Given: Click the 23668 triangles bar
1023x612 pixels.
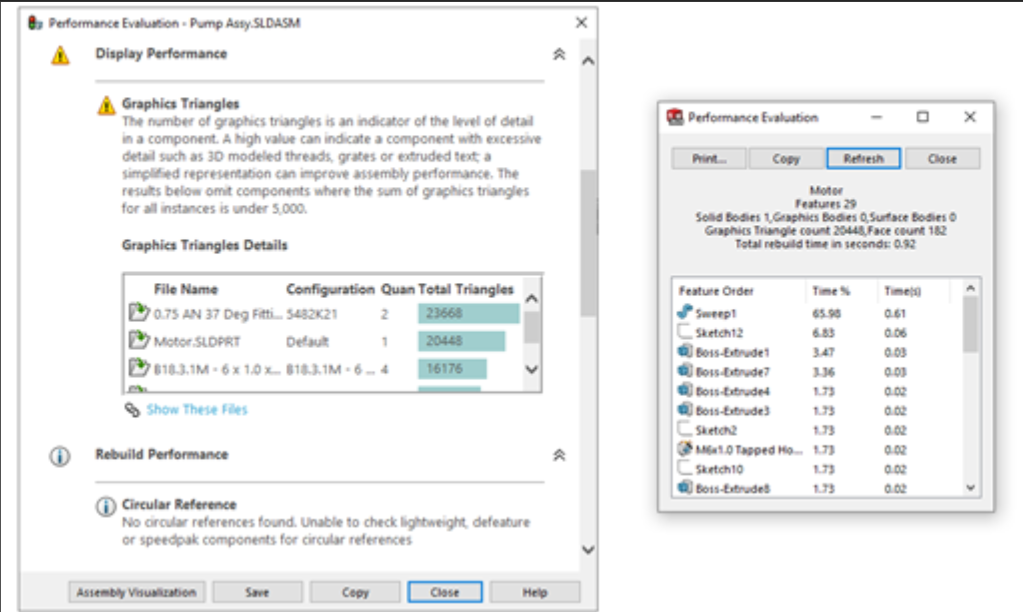Looking at the screenshot, I should tap(468, 313).
